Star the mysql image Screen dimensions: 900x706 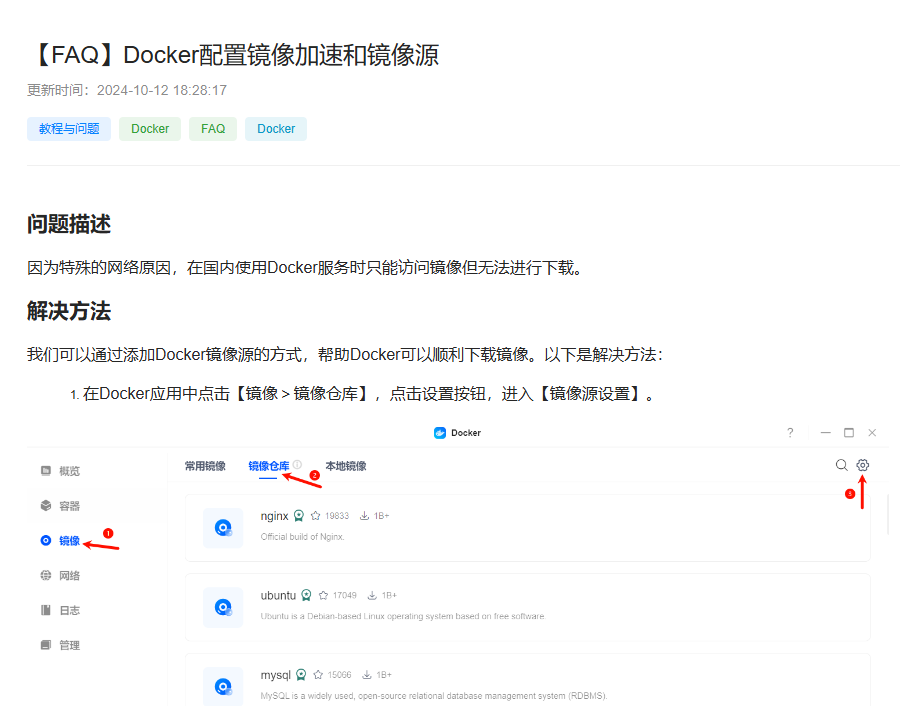coord(319,673)
